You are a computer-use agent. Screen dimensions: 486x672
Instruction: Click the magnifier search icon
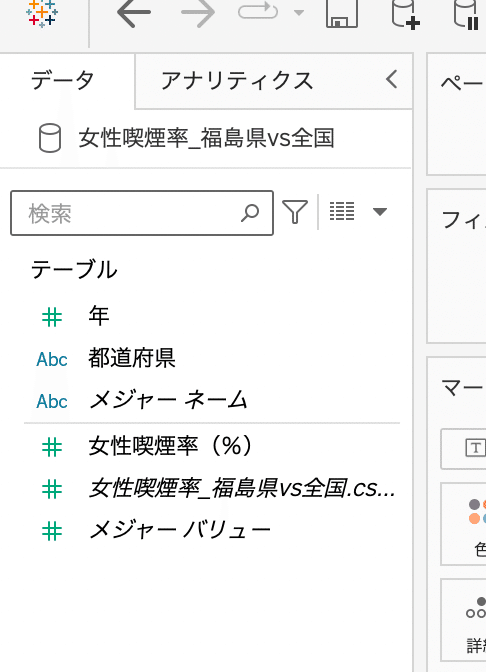coord(250,213)
